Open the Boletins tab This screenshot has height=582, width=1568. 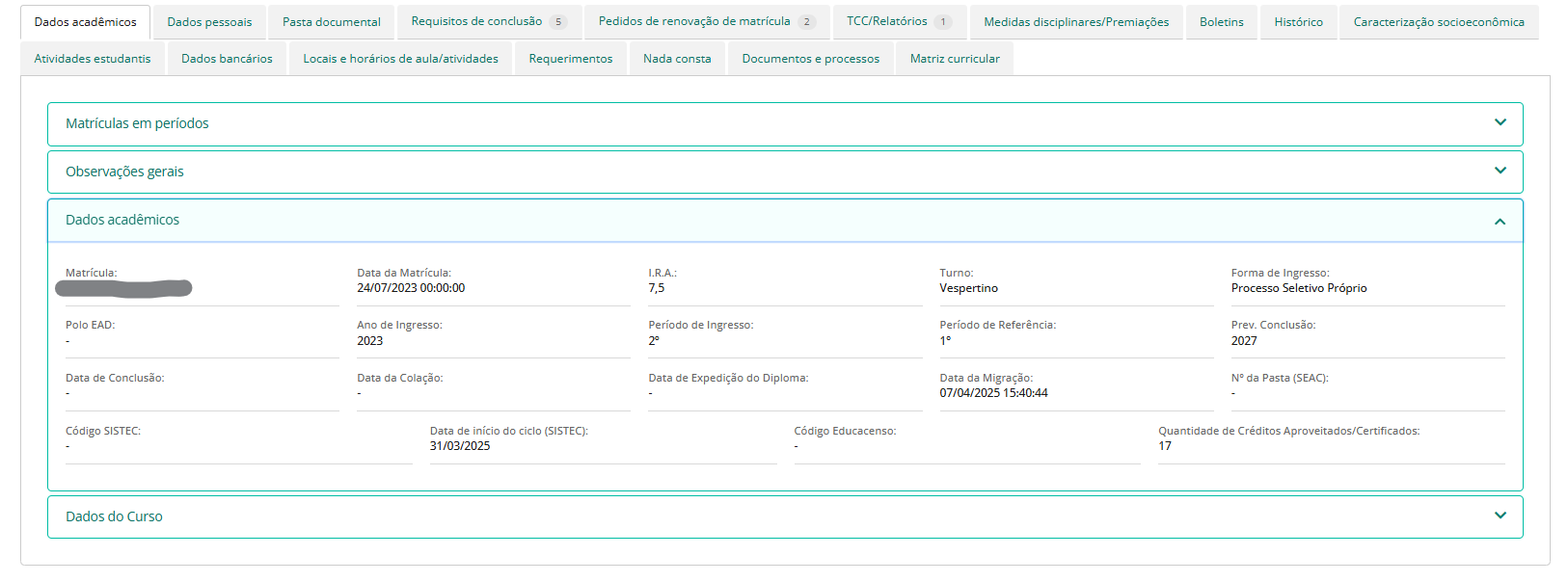[x=1221, y=22]
